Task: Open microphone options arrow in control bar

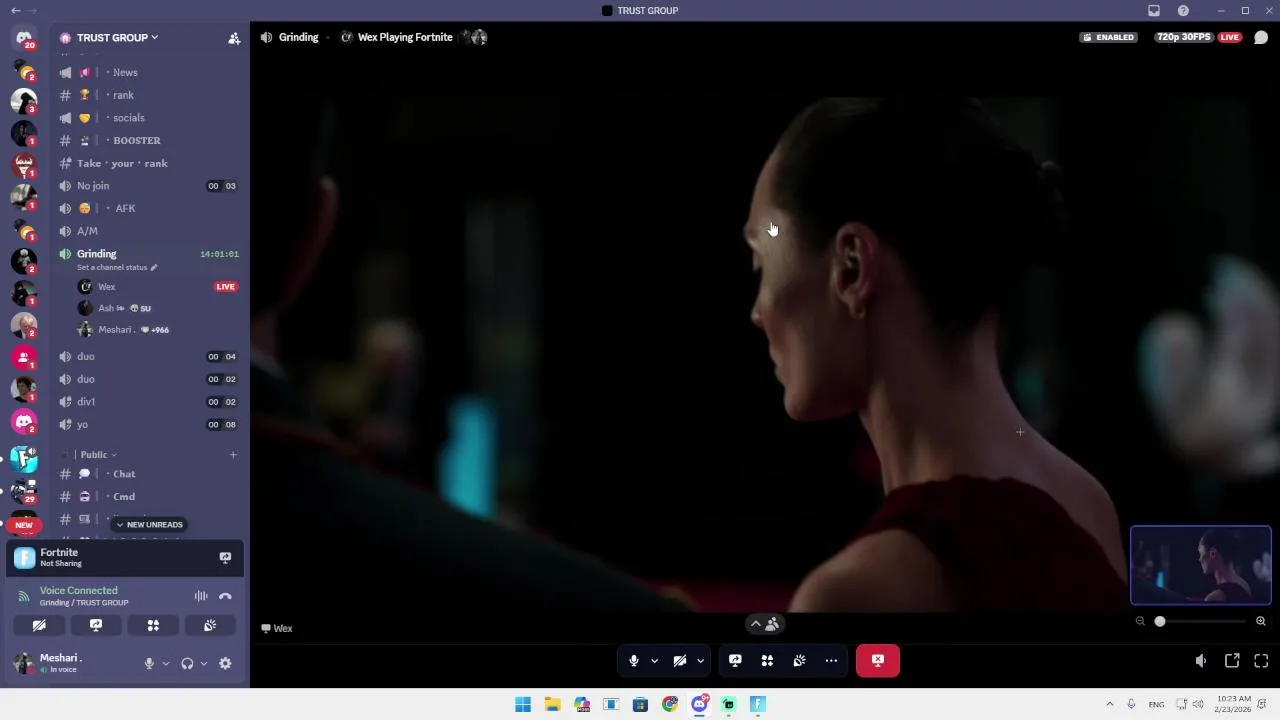Action: pos(654,660)
